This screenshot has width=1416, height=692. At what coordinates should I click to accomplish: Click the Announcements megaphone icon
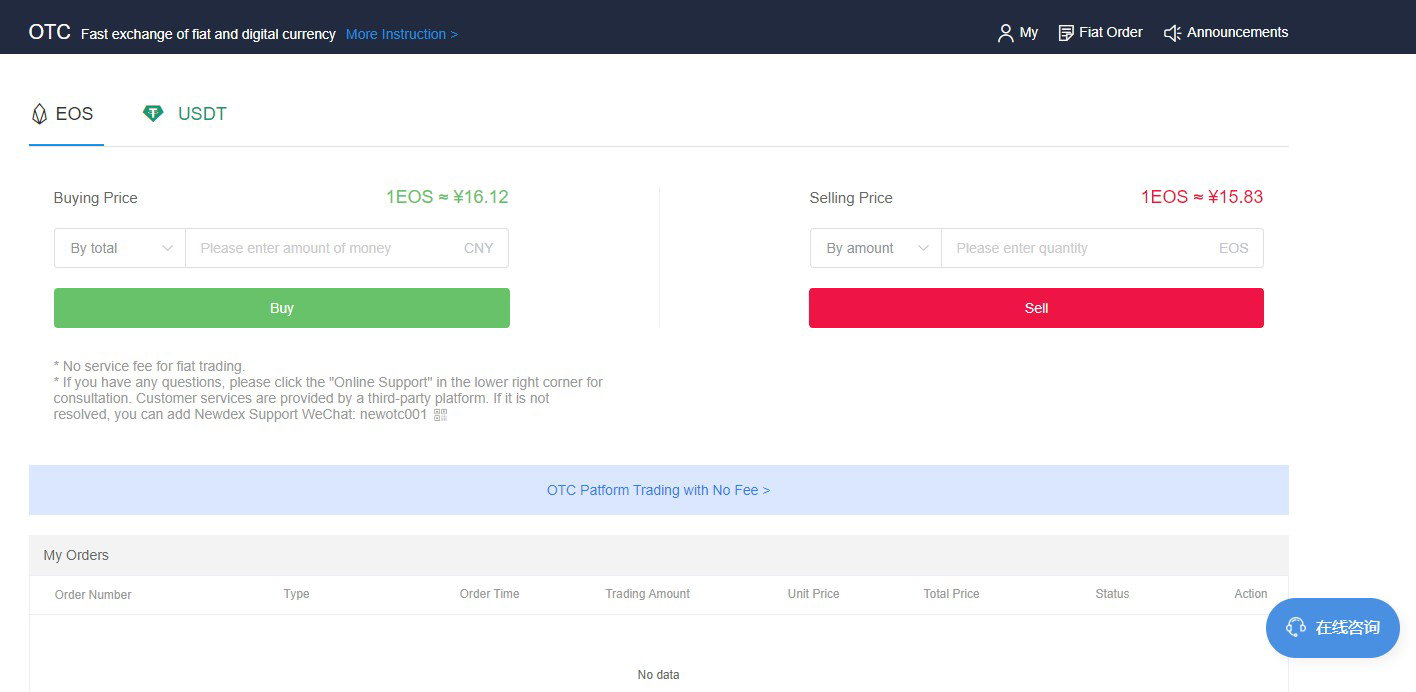[1173, 33]
